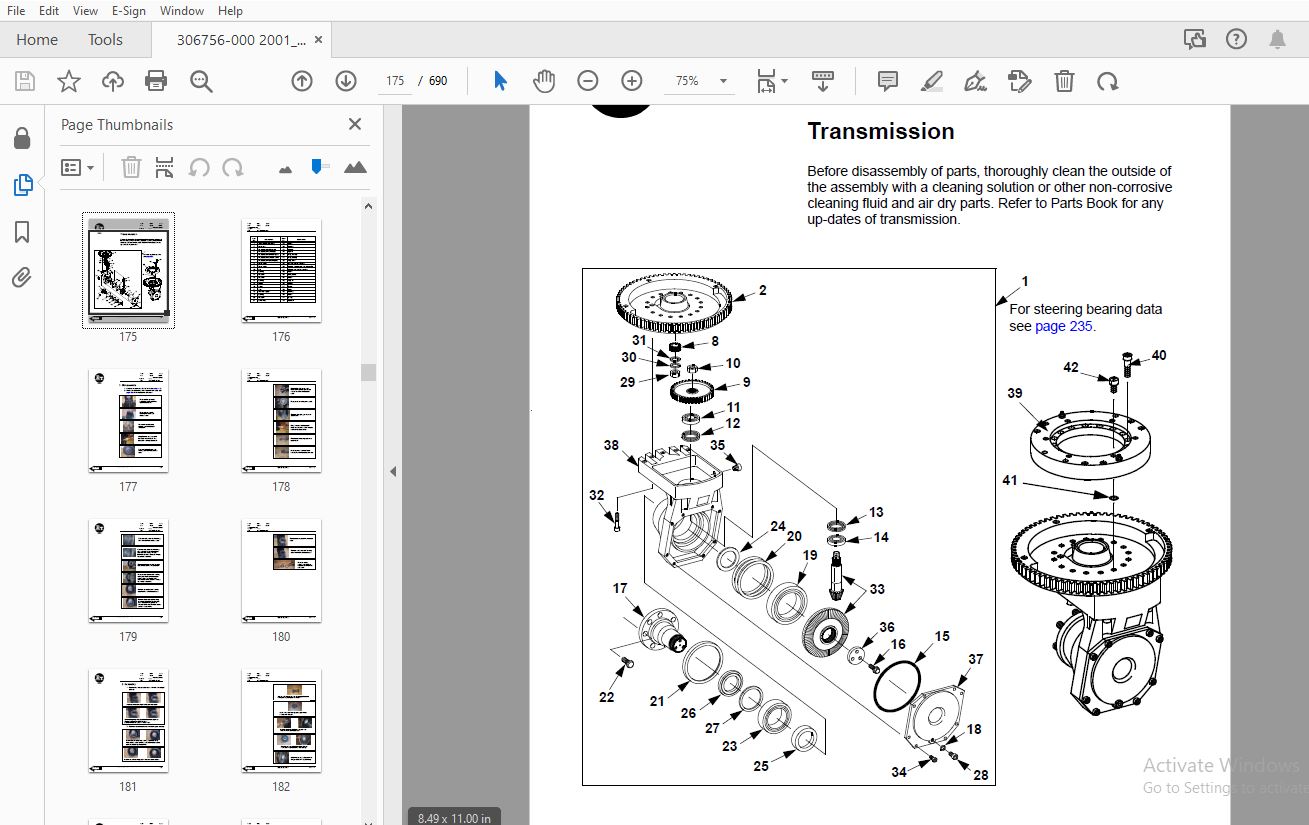Open the share review chat icon

[x=1195, y=40]
